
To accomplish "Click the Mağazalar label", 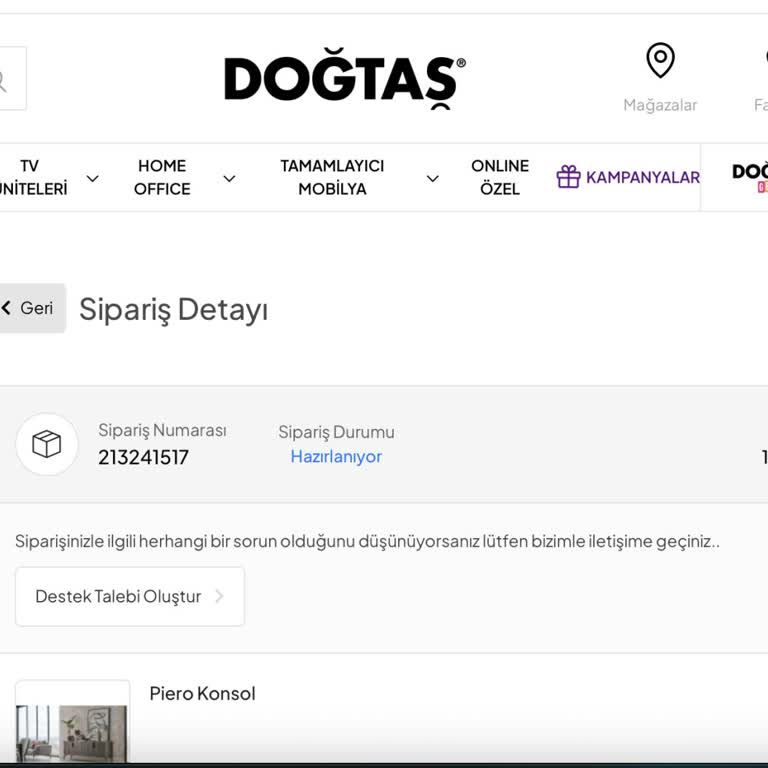I will click(x=660, y=105).
